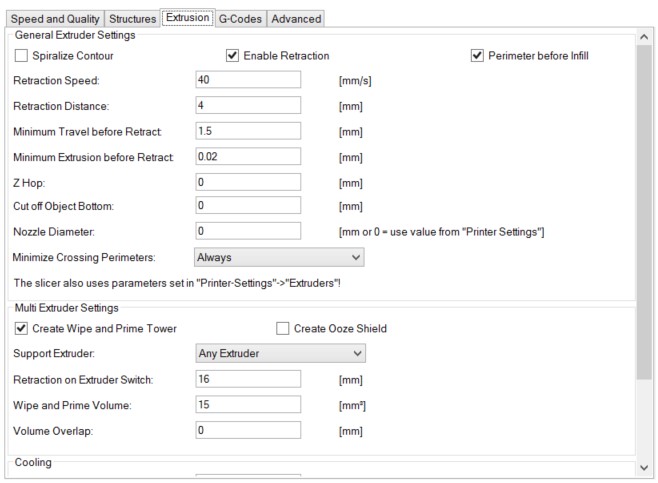Viewport: 658px width, 483px height.
Task: Select the Nozzle Diameter input box
Action: 248,232
